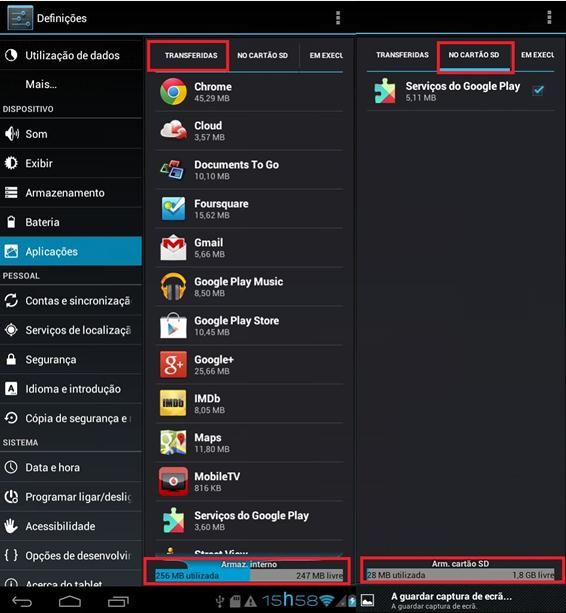Open Segurança settings

click(71, 359)
